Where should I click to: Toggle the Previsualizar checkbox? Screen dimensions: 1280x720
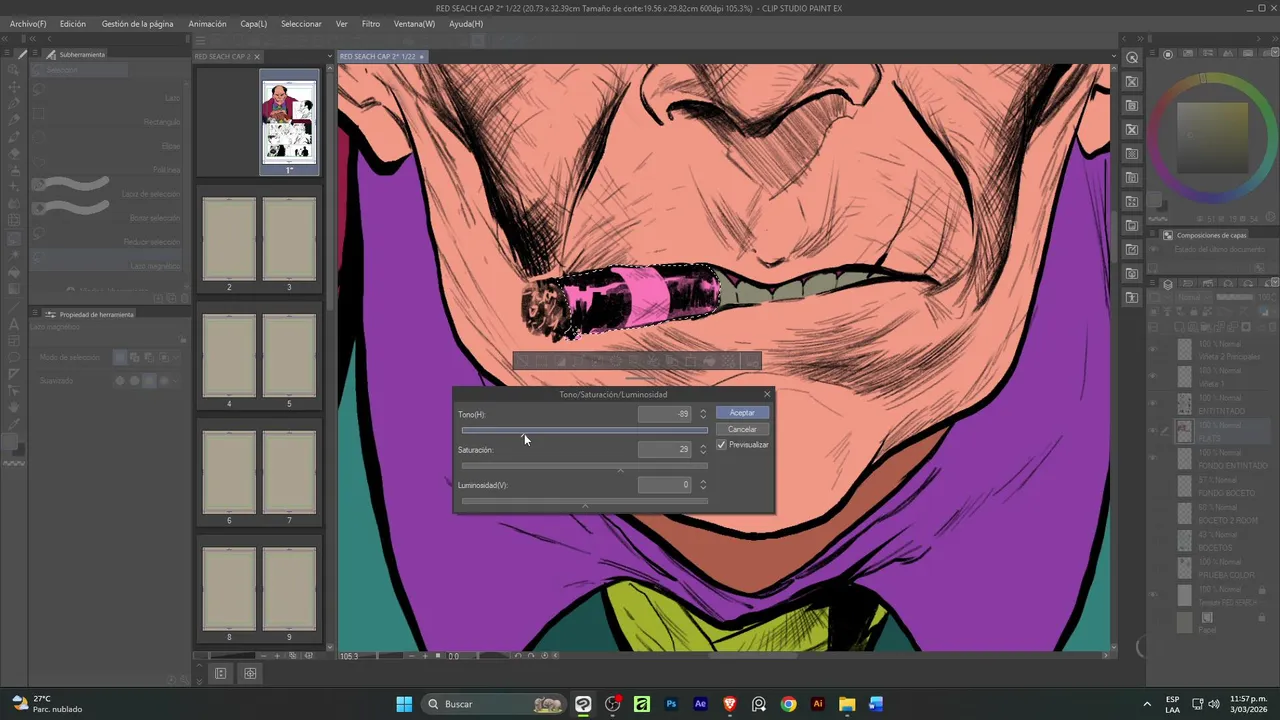click(722, 445)
